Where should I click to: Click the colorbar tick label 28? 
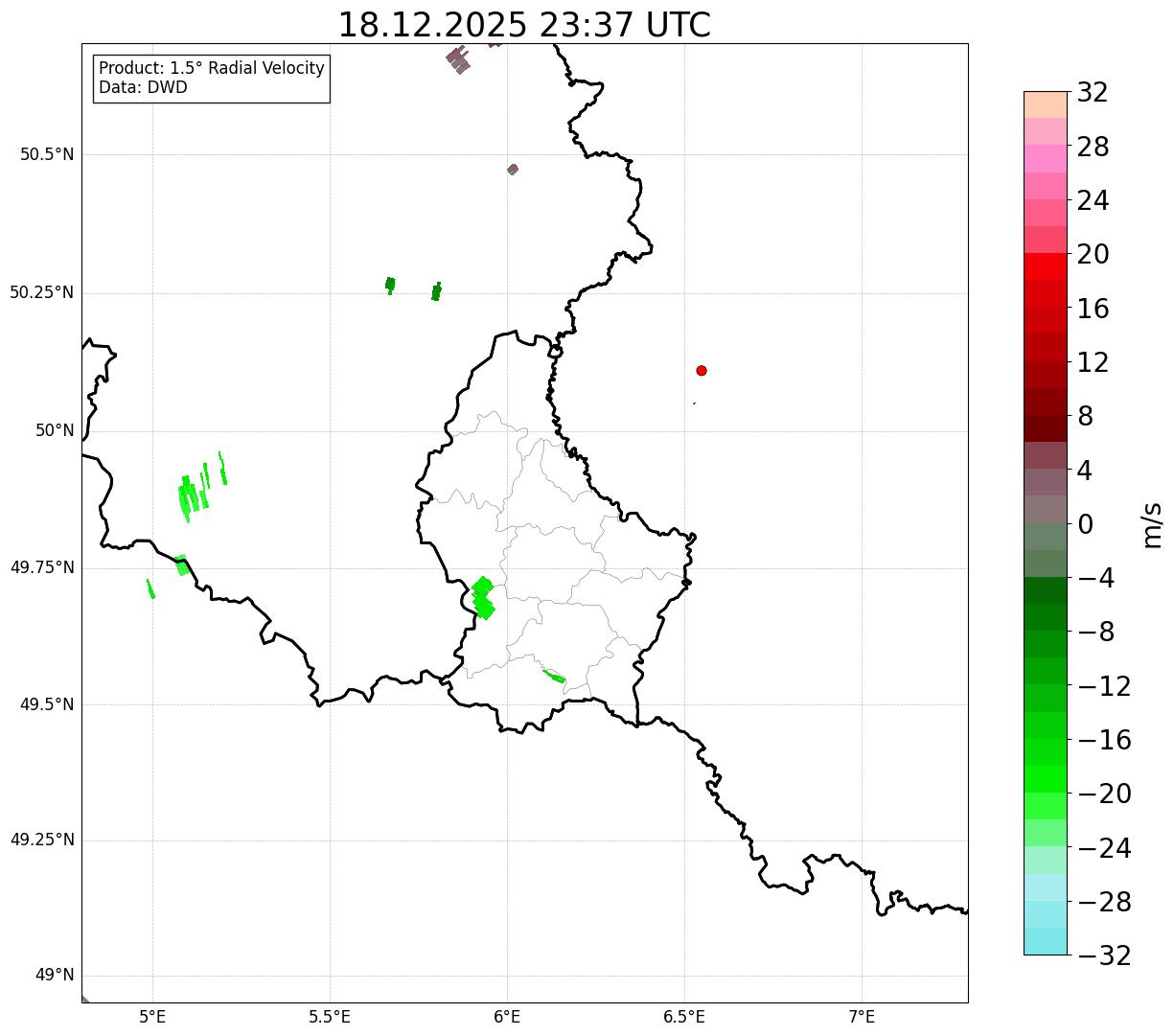[1093, 148]
